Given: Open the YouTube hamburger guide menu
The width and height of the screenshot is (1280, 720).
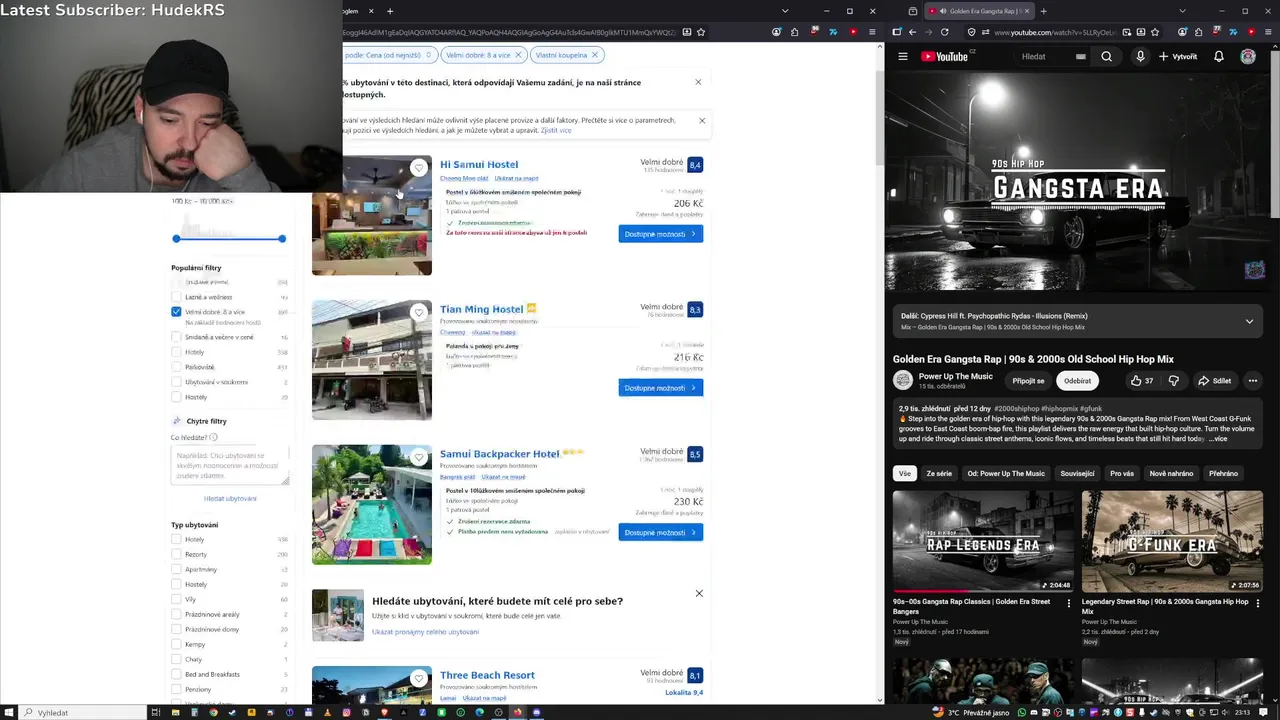Looking at the screenshot, I should click(903, 57).
